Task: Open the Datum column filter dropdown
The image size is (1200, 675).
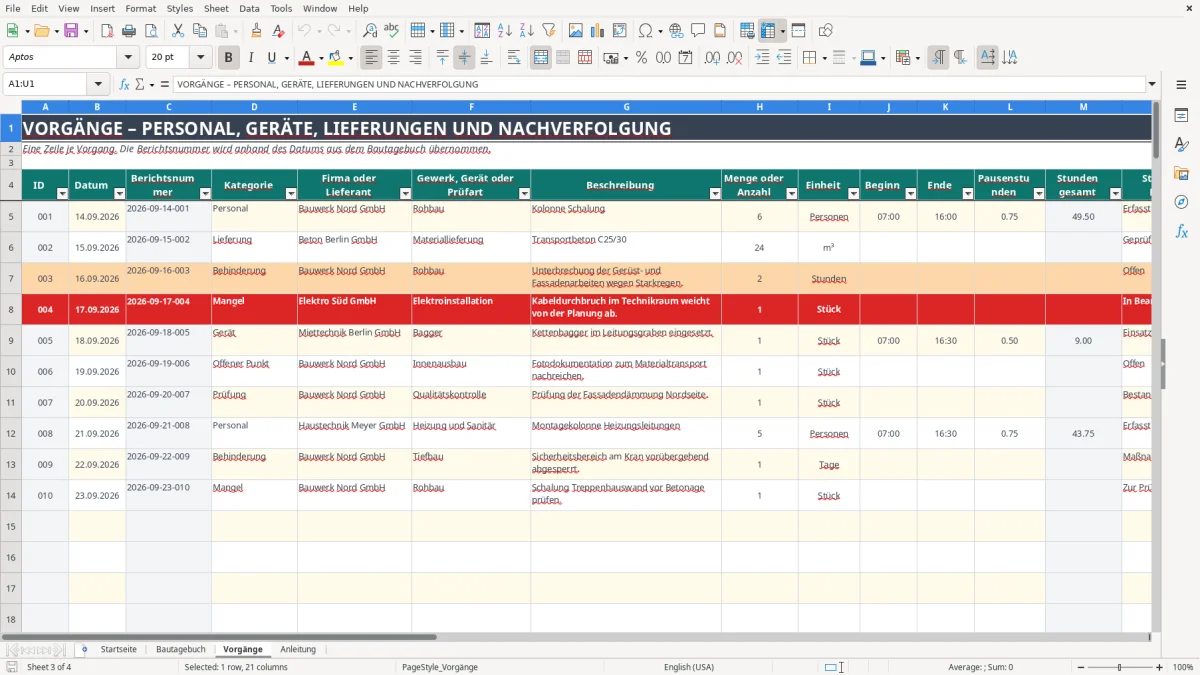Action: click(x=119, y=193)
